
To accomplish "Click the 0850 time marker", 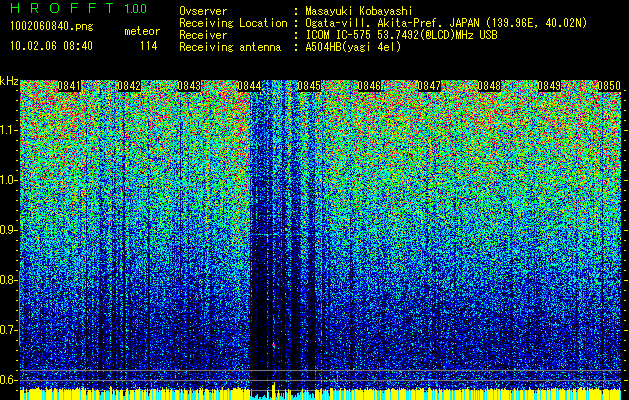I will (609, 86).
